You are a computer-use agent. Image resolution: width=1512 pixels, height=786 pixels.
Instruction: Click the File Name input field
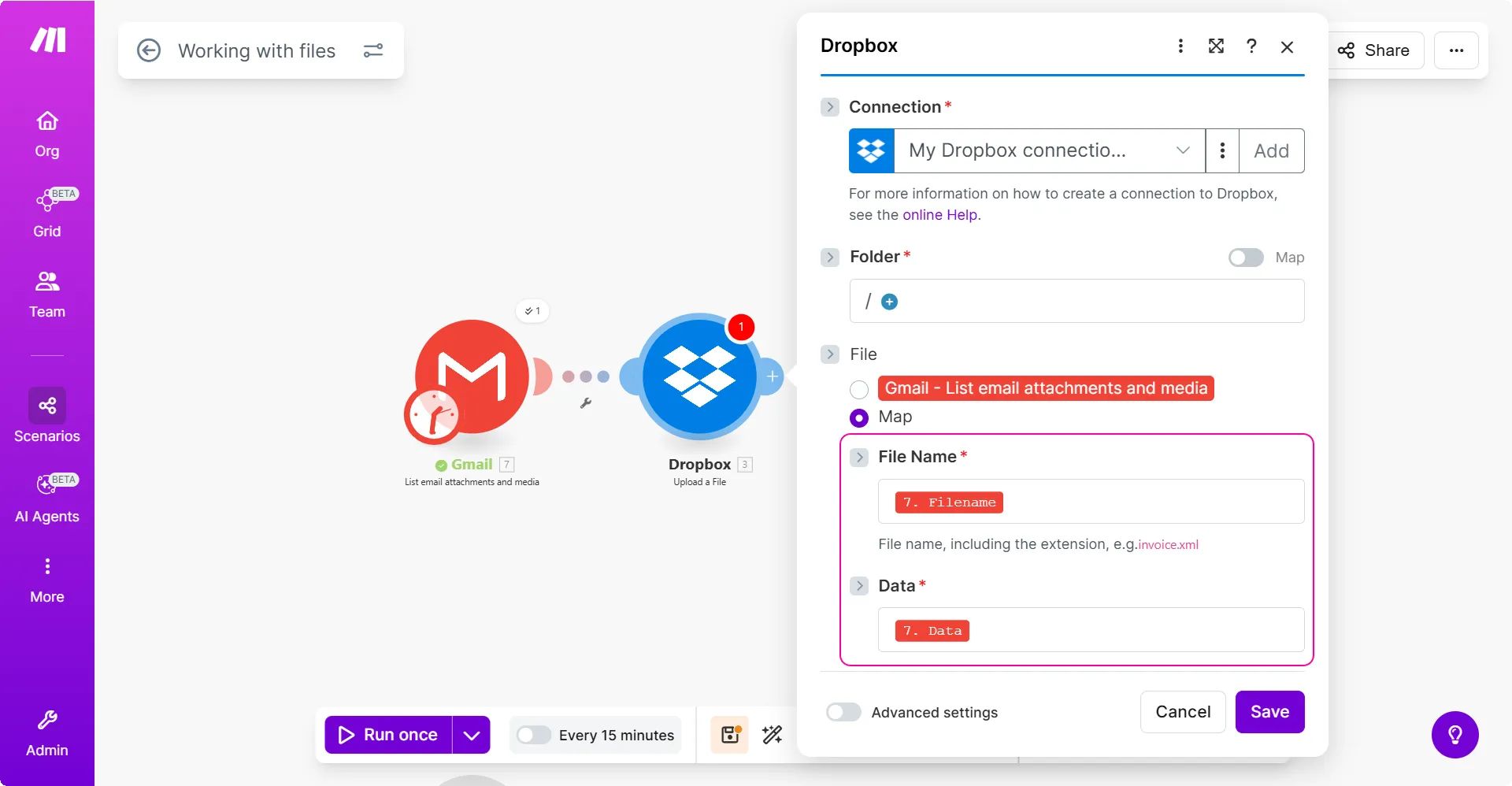[1091, 502]
